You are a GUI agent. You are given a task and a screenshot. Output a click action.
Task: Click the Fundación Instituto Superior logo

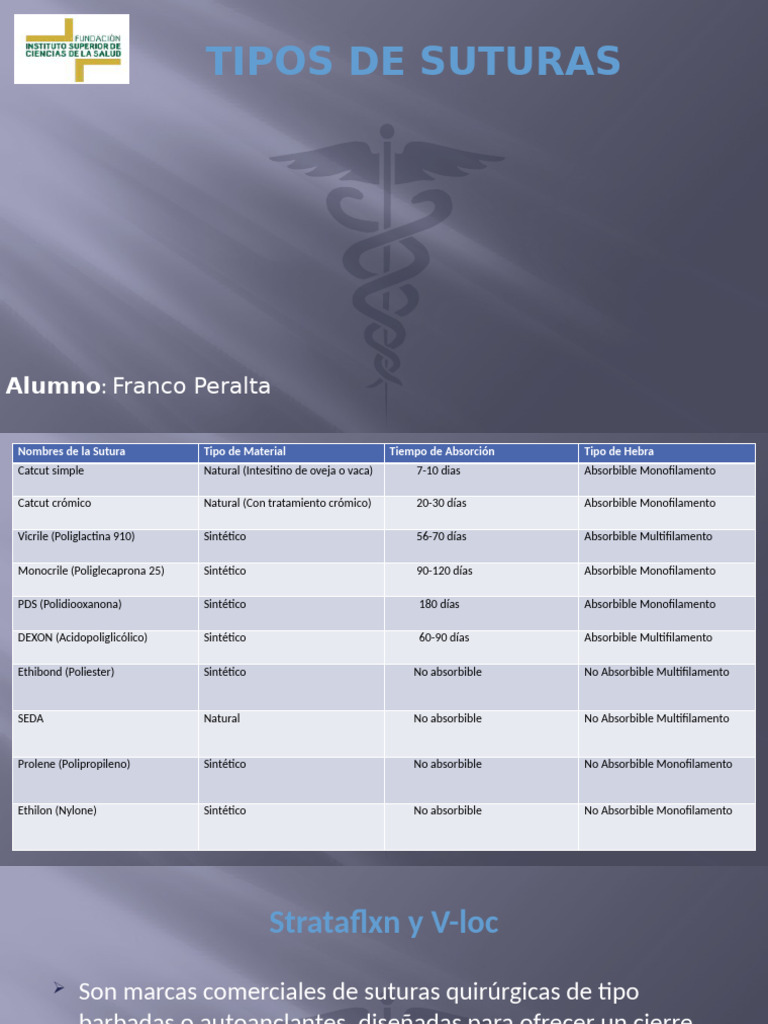pos(71,49)
